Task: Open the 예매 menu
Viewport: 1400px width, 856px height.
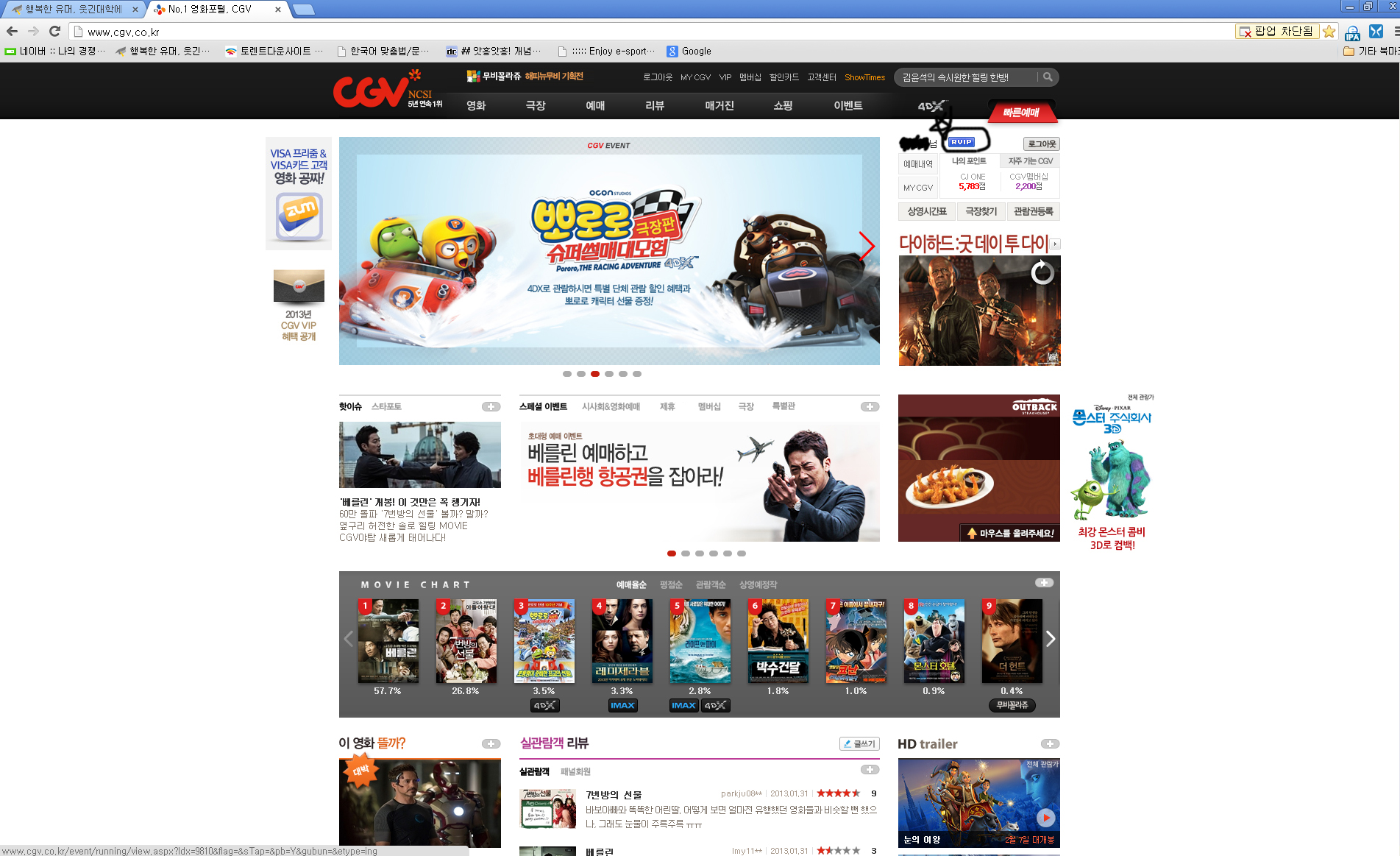Action: 595,105
